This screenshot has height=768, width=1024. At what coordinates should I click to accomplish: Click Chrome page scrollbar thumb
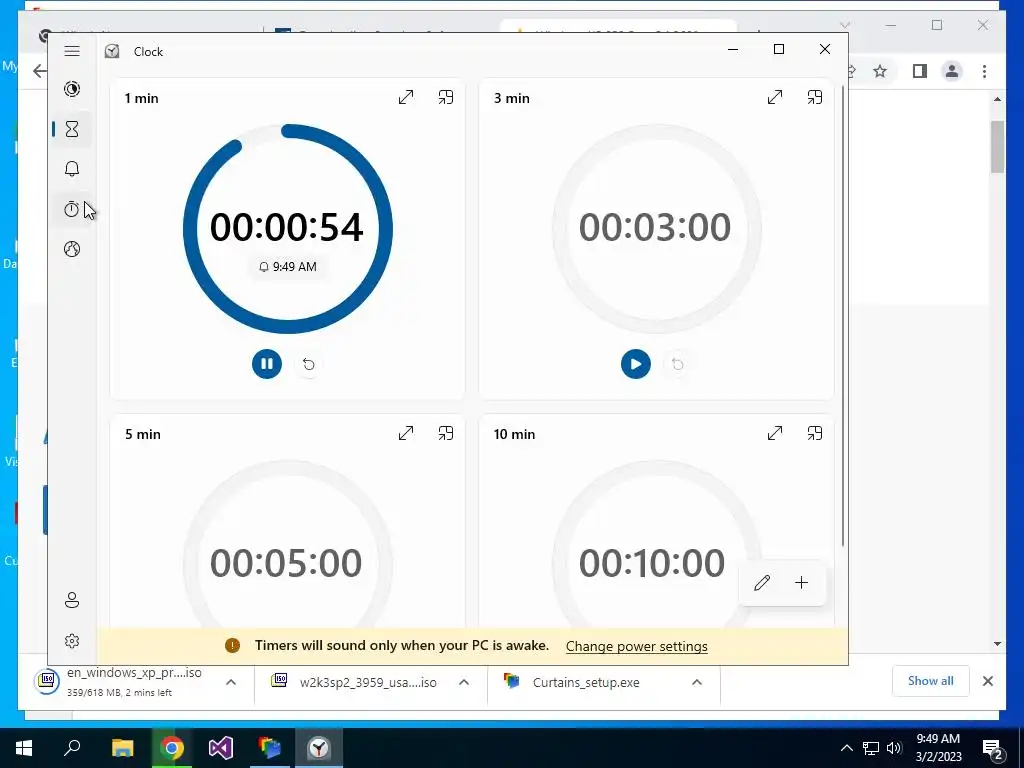click(x=997, y=147)
